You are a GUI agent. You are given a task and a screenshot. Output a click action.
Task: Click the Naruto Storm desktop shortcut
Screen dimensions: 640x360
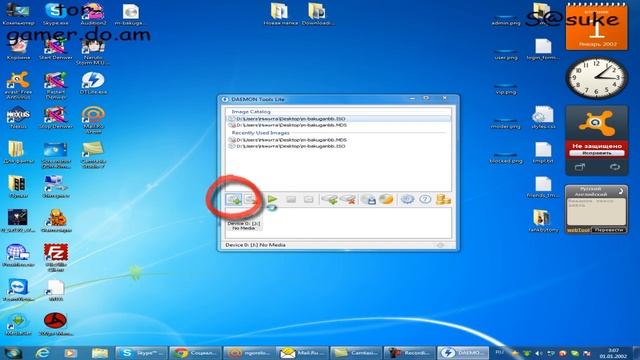[93, 51]
